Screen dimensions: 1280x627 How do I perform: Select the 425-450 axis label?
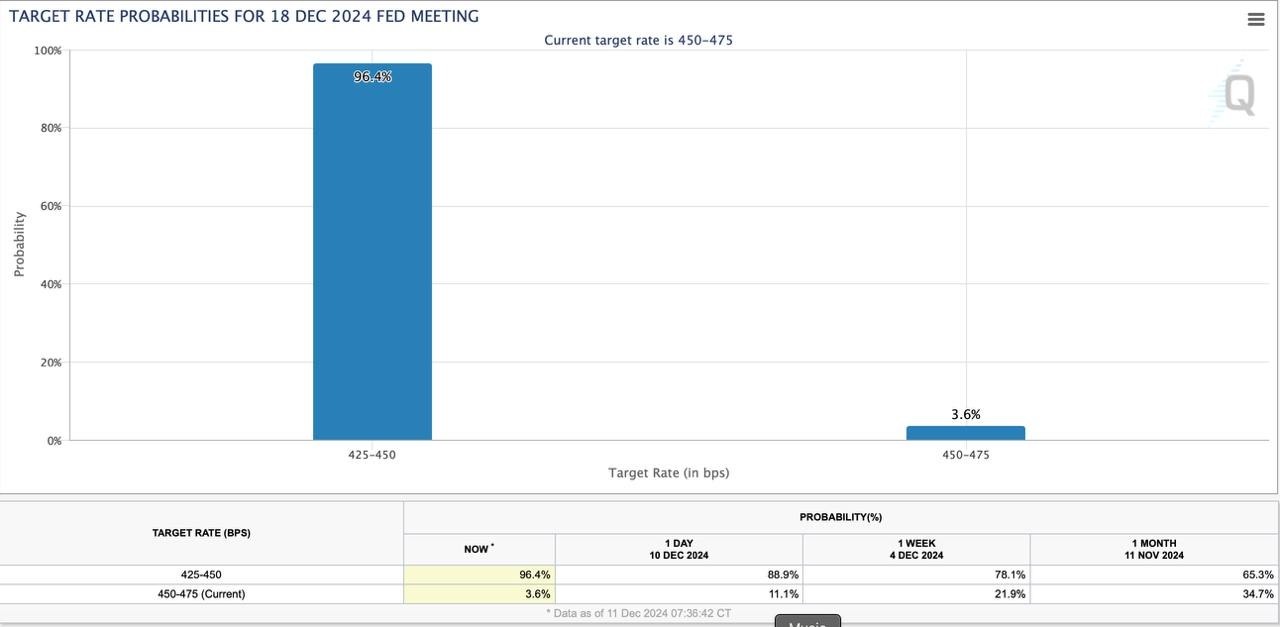coord(372,454)
